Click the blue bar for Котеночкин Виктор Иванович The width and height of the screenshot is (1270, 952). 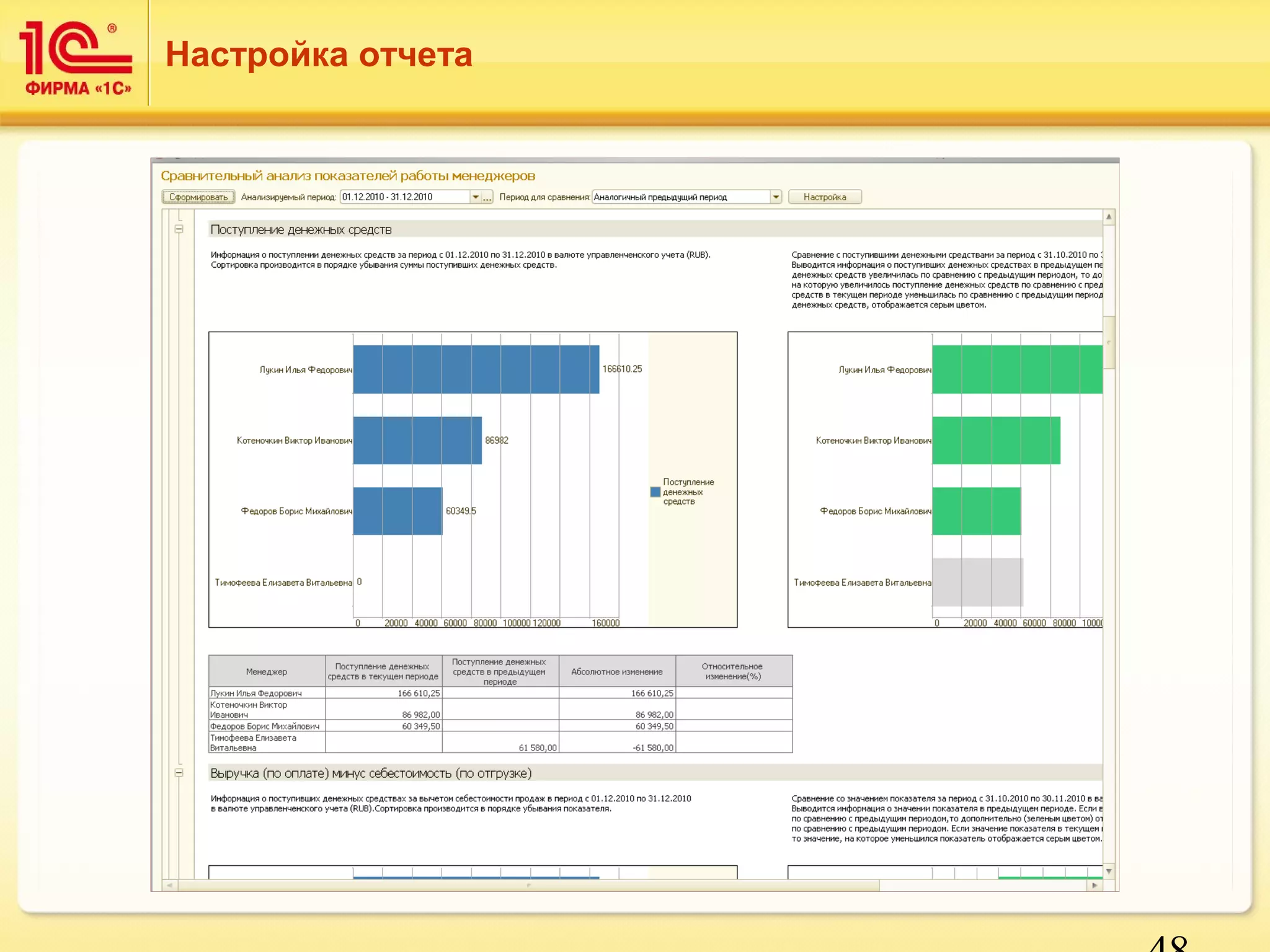pyautogui.click(x=417, y=441)
